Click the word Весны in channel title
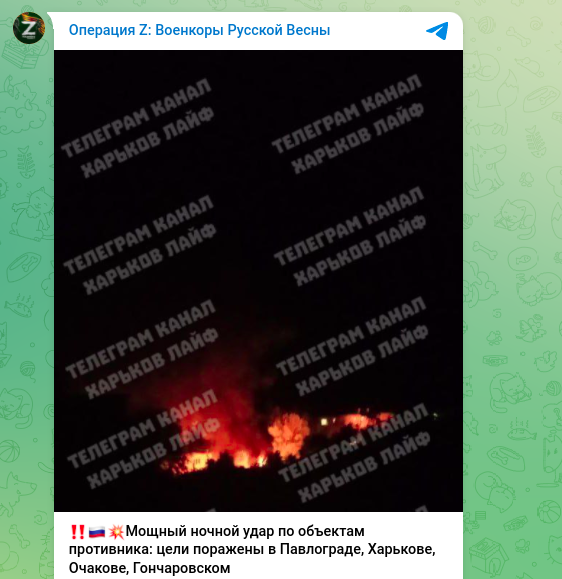 click(308, 30)
